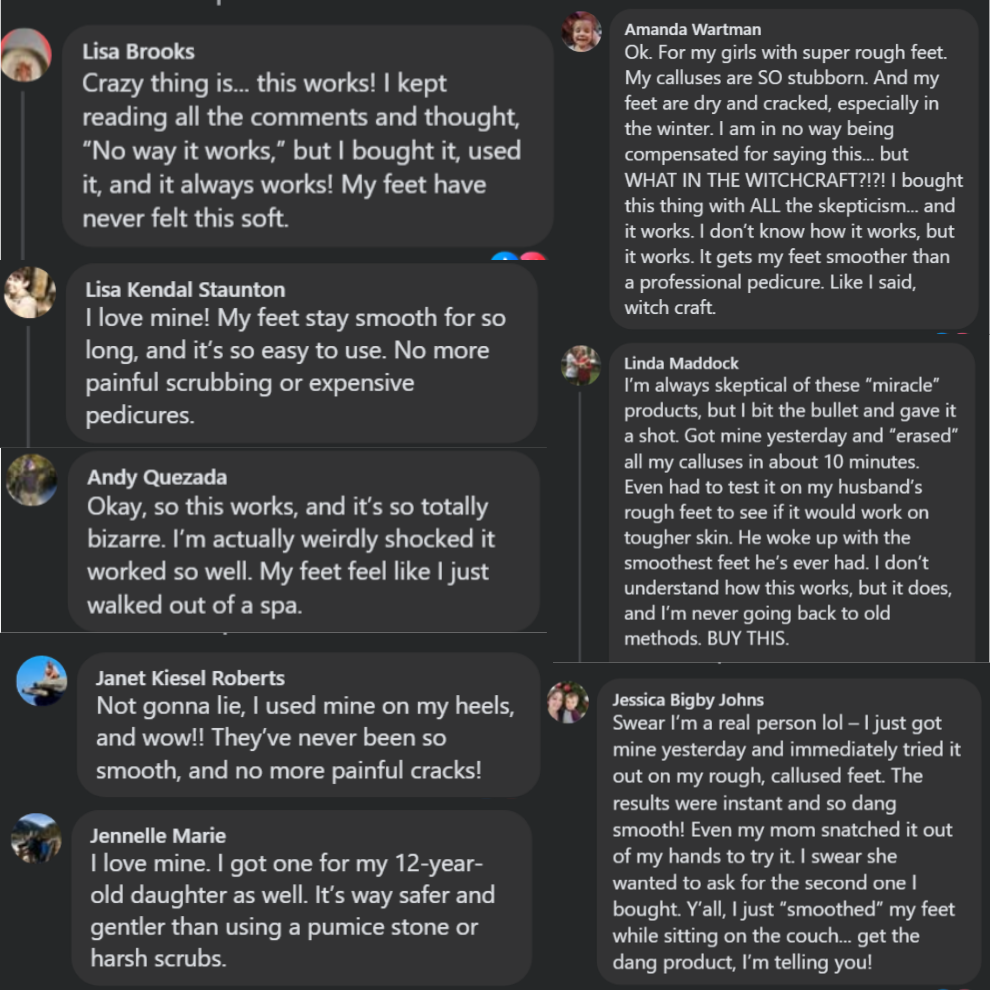This screenshot has height=990, width=990.
Task: Click the Amanda Wartman name
Action: tap(692, 30)
